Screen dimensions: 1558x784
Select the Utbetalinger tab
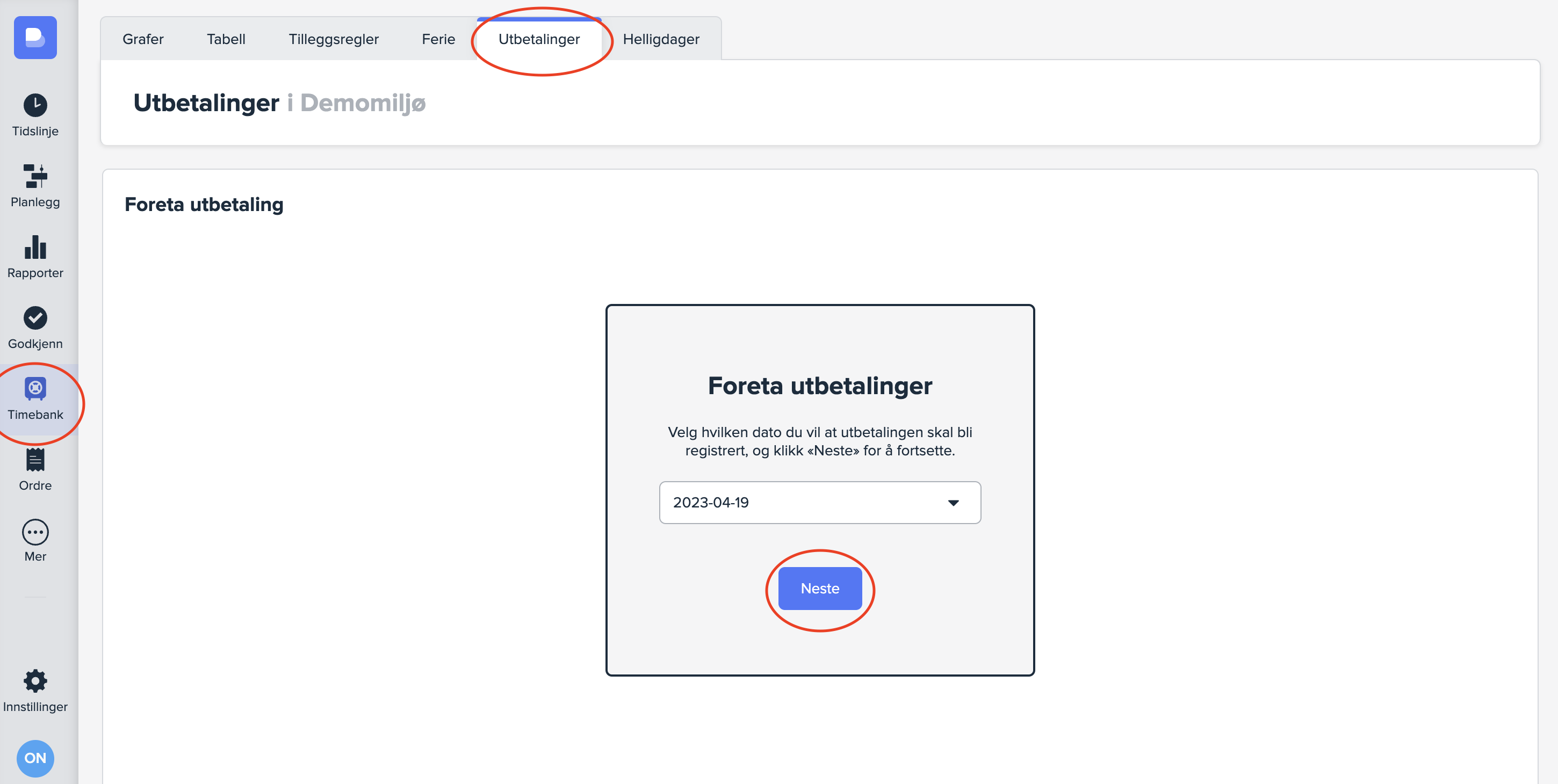(x=538, y=39)
